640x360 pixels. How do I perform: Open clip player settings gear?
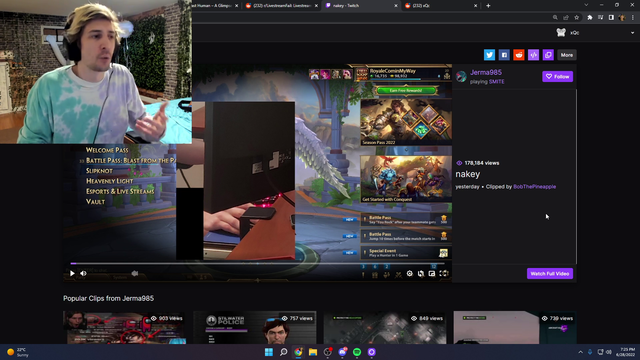pyautogui.click(x=409, y=273)
